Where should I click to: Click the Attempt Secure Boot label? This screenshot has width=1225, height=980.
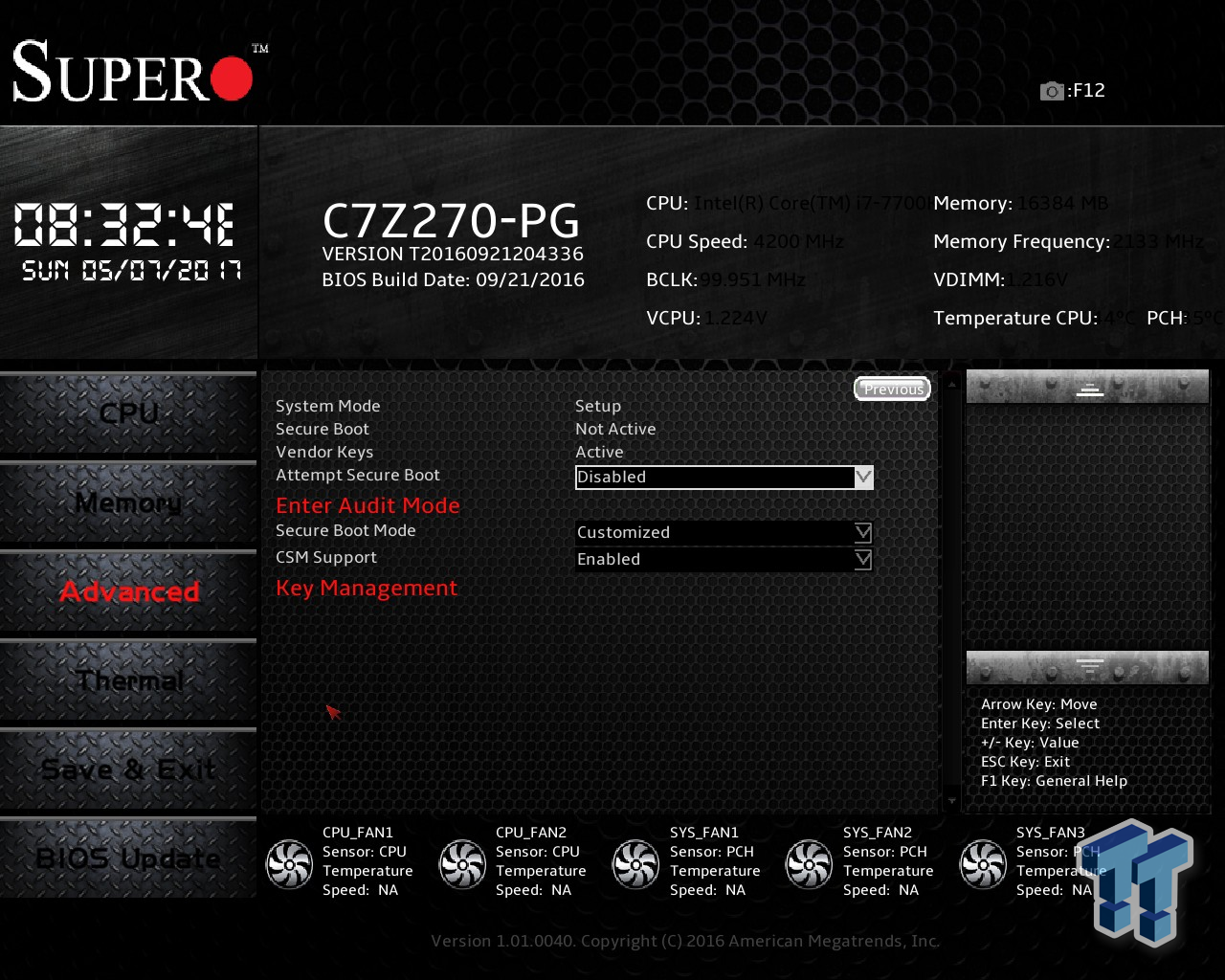click(x=358, y=476)
